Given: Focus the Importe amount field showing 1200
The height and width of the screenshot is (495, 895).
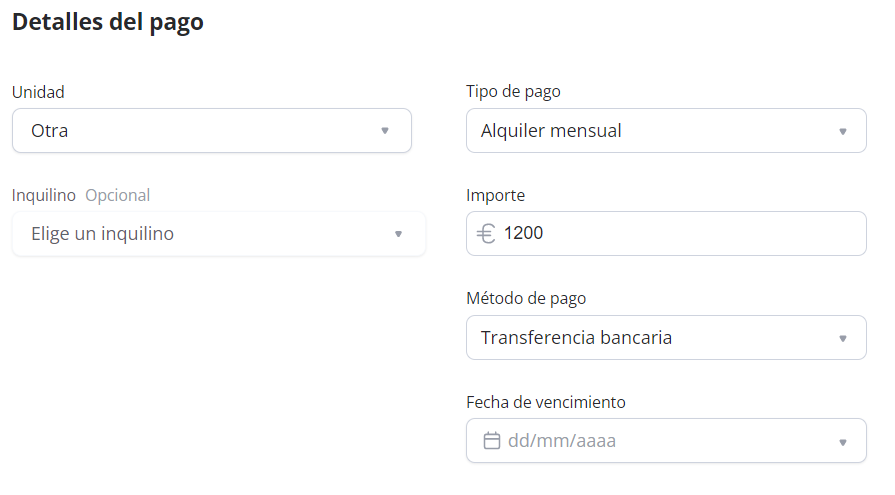Looking at the screenshot, I should tap(680, 234).
